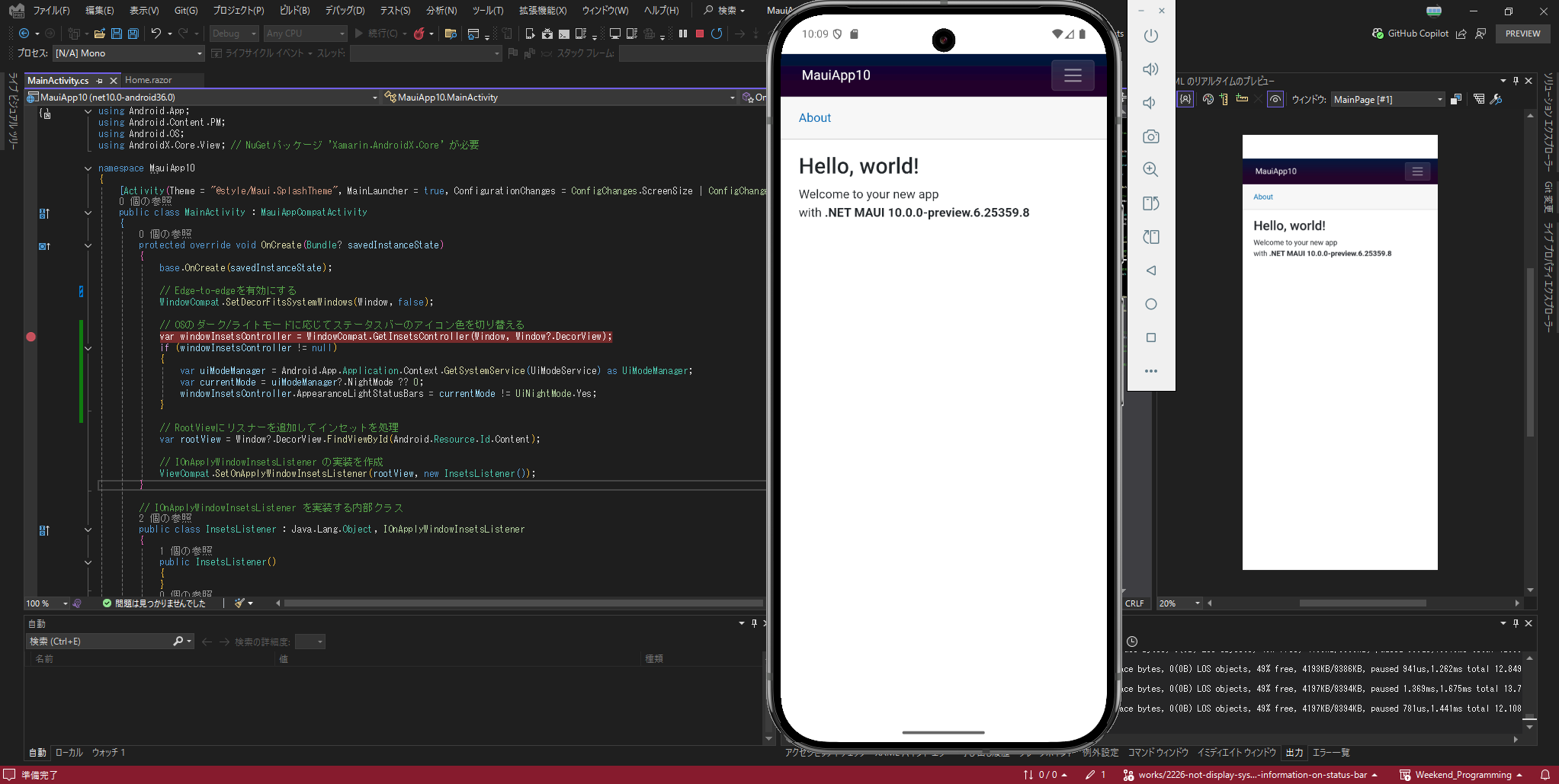Screen dimensions: 1559x784
Task: Click the live preview horizontal scrollbar
Action: click(x=1362, y=603)
